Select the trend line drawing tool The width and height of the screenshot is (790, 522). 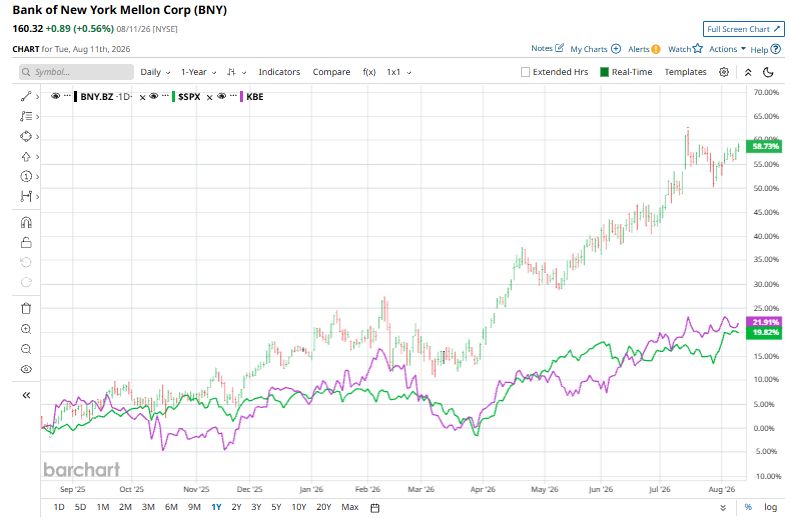[26, 96]
